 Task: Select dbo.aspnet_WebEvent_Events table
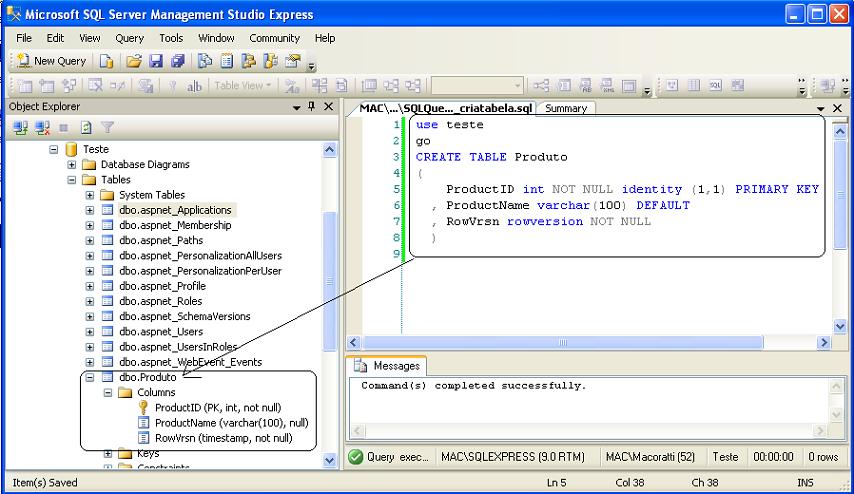[191, 362]
